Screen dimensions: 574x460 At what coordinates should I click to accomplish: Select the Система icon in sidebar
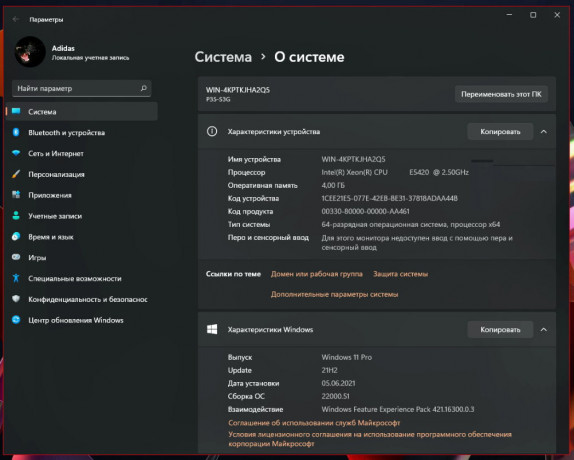(x=16, y=111)
